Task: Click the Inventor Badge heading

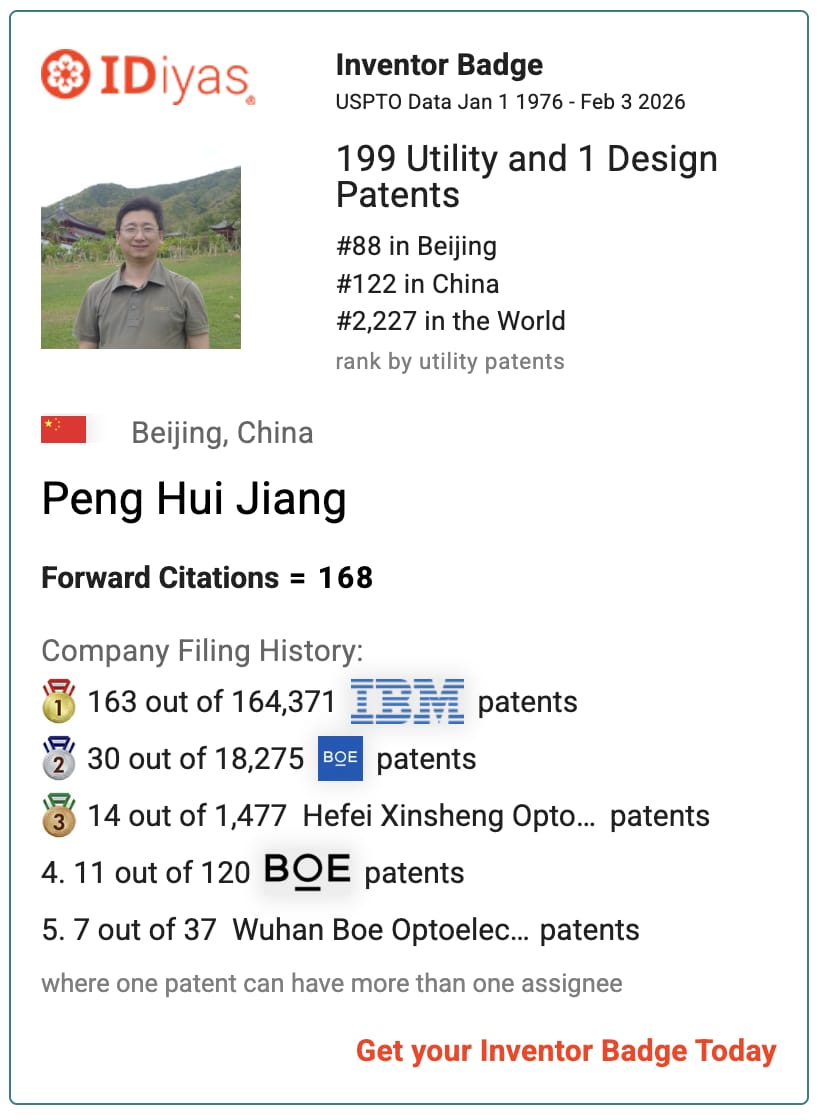Action: pos(439,65)
